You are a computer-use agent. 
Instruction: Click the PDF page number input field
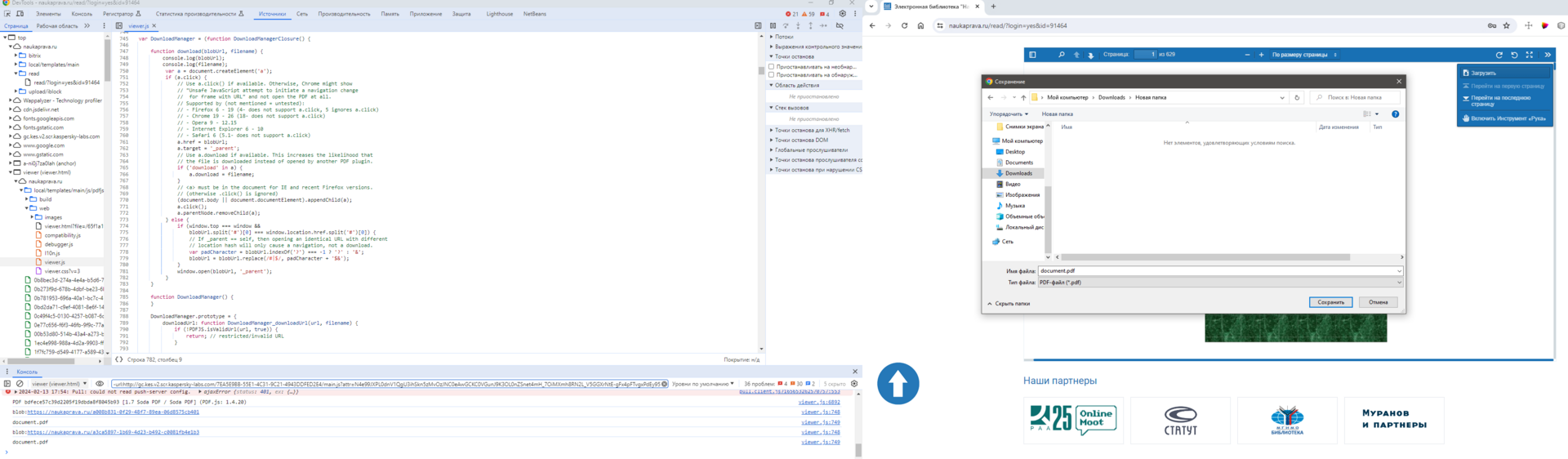point(1145,55)
